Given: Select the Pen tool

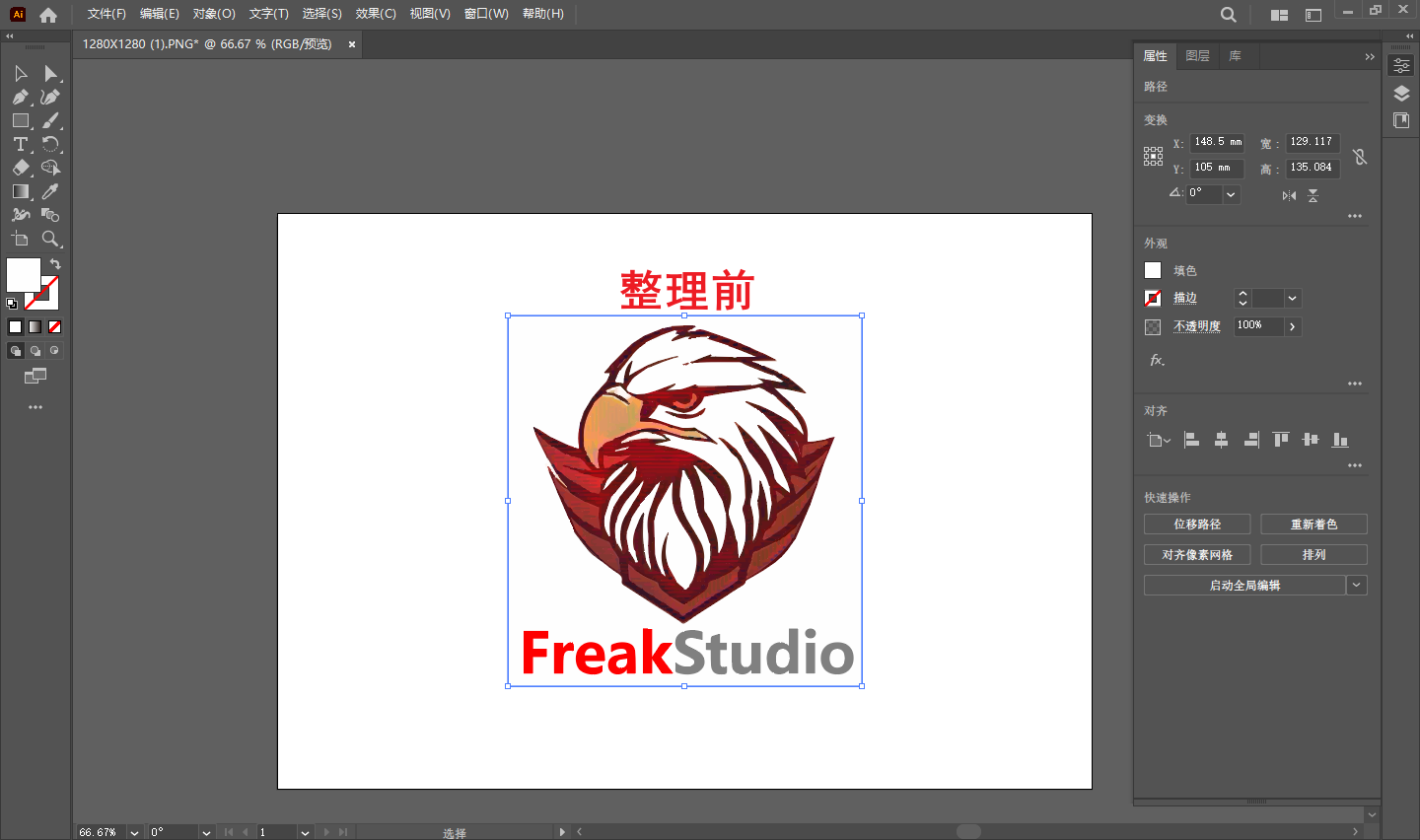Looking at the screenshot, I should (20, 97).
